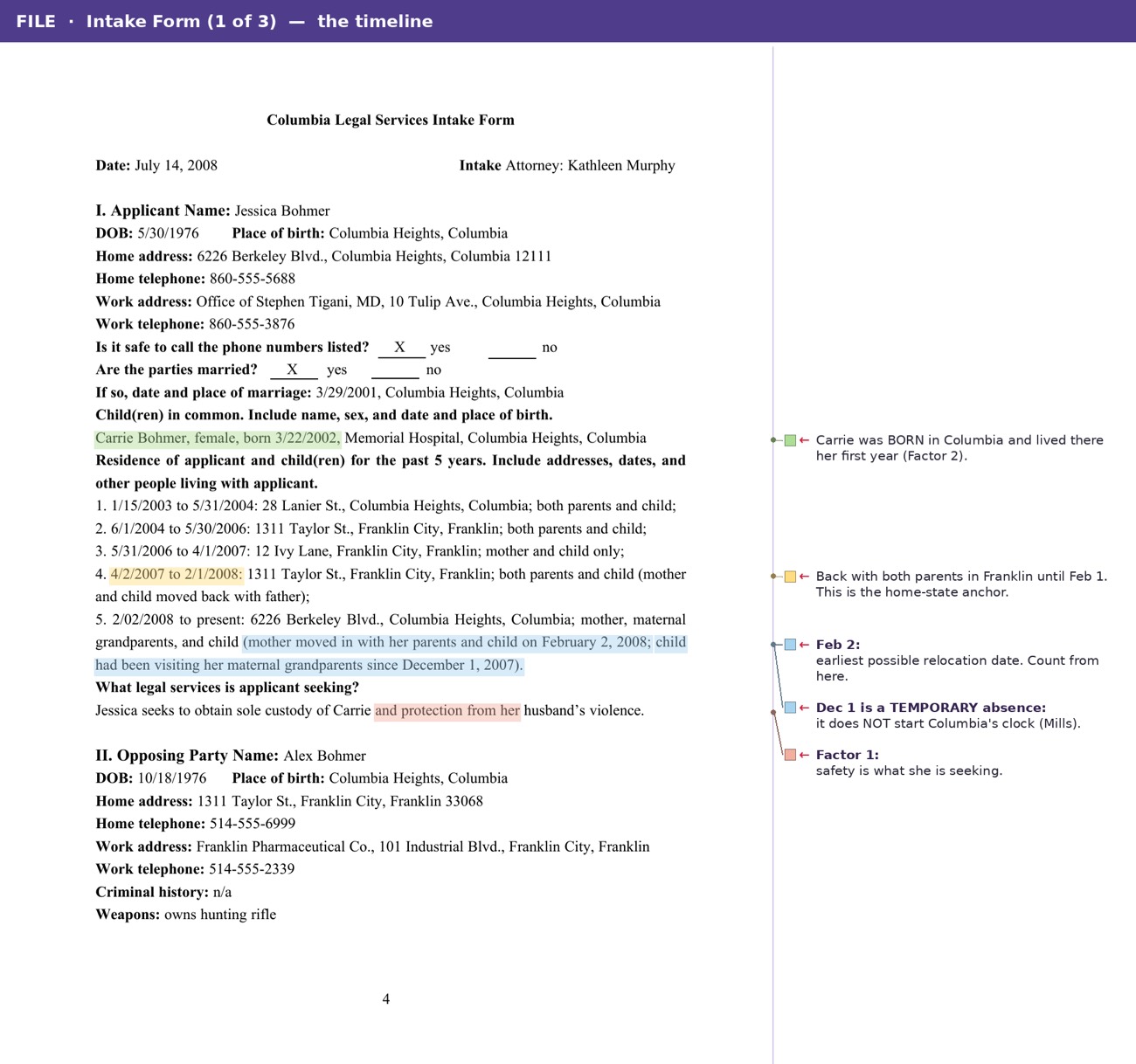Click the 'FILE' label in the header bar

click(x=36, y=21)
